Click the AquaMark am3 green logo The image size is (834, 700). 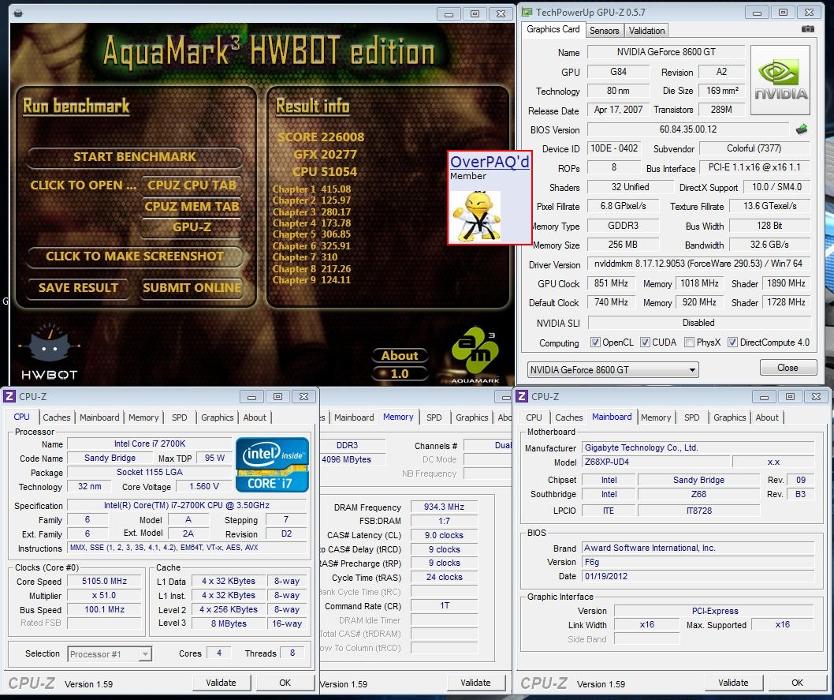pyautogui.click(x=475, y=352)
